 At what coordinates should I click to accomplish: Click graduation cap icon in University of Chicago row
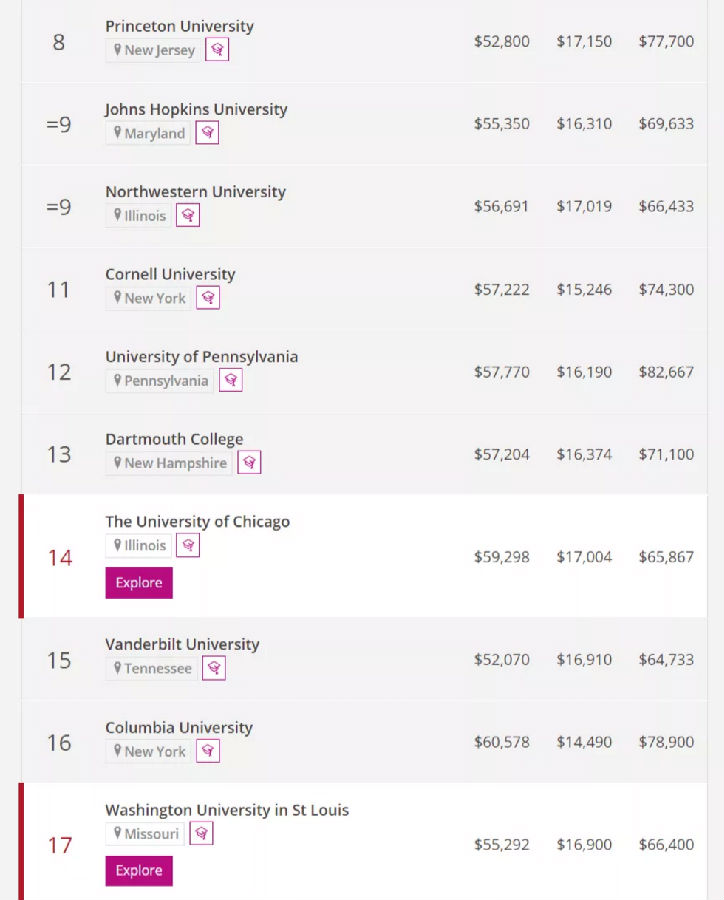tap(188, 545)
